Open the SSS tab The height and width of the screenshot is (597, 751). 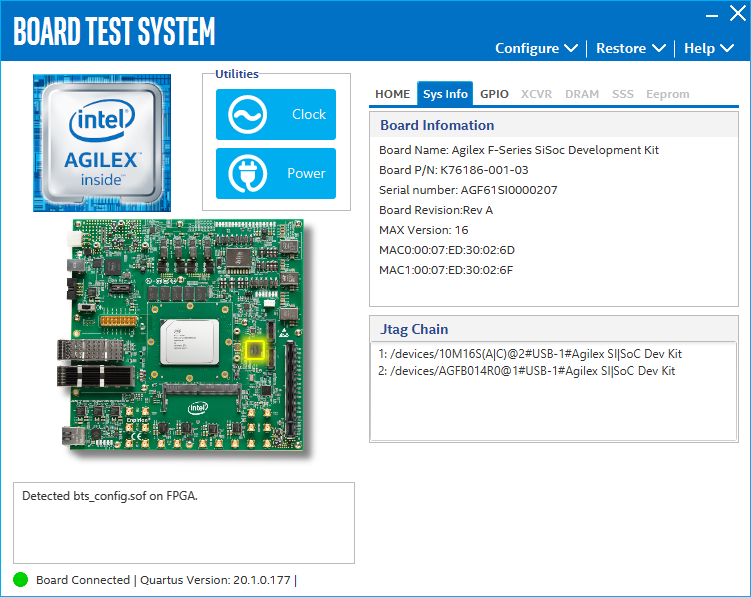(623, 94)
